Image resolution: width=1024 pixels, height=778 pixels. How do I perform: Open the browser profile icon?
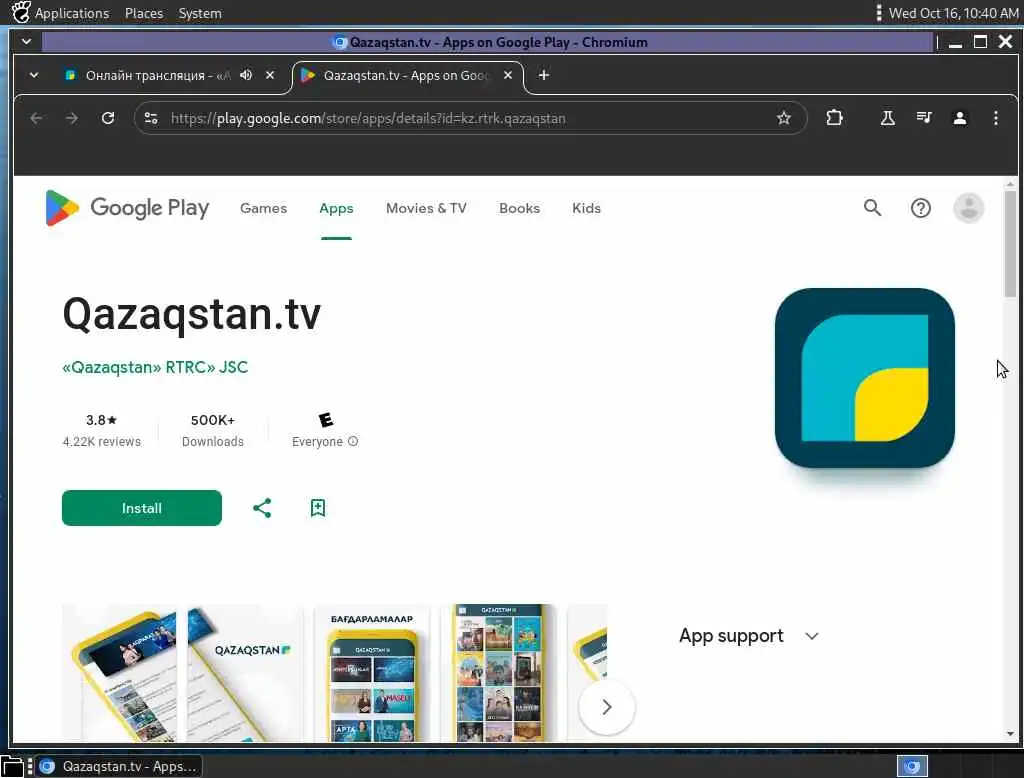959,118
